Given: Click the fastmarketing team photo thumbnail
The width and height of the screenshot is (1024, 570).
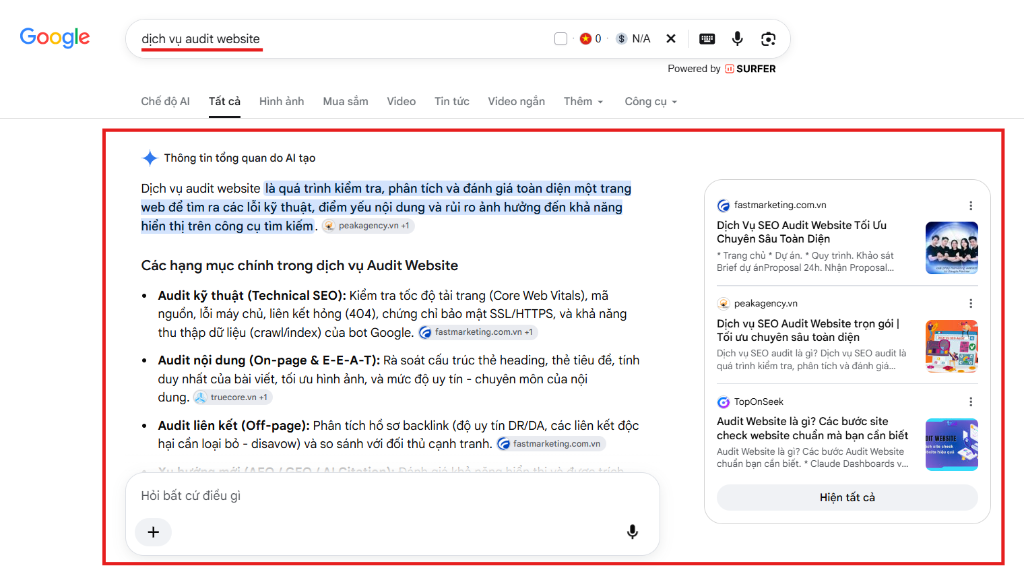Looking at the screenshot, I should (952, 247).
